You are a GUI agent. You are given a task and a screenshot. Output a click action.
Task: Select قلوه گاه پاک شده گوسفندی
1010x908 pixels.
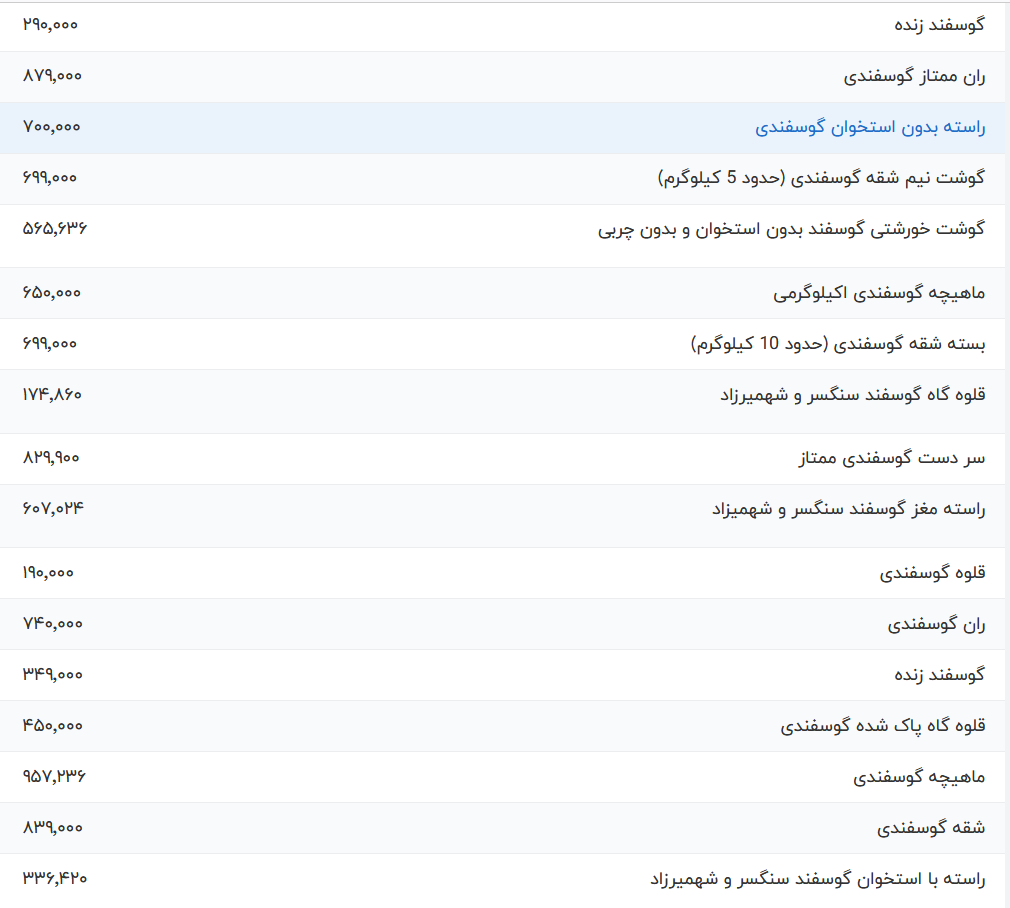pos(882,726)
